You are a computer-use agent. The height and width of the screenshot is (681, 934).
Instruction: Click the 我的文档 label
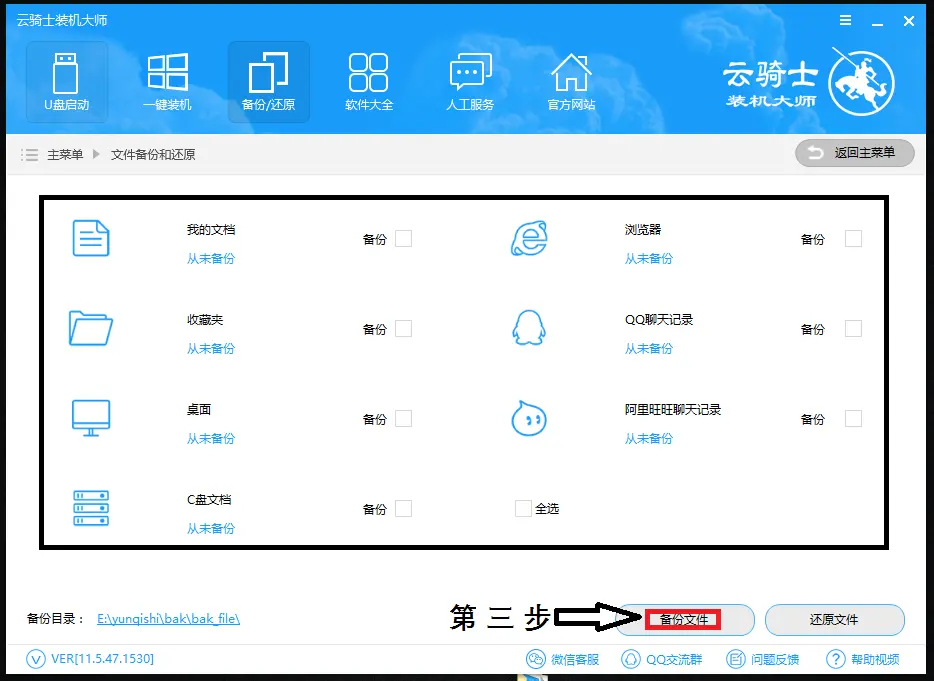click(211, 230)
